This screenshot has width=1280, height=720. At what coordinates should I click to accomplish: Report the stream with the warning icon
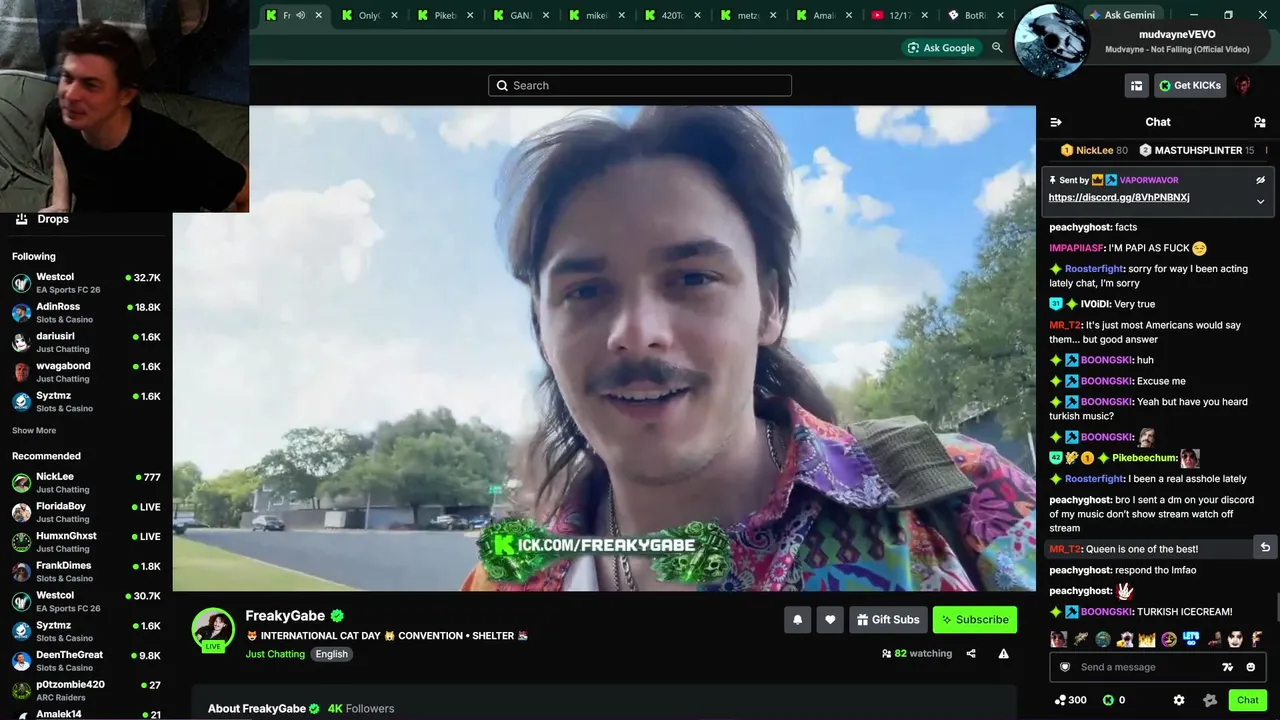(x=1003, y=654)
